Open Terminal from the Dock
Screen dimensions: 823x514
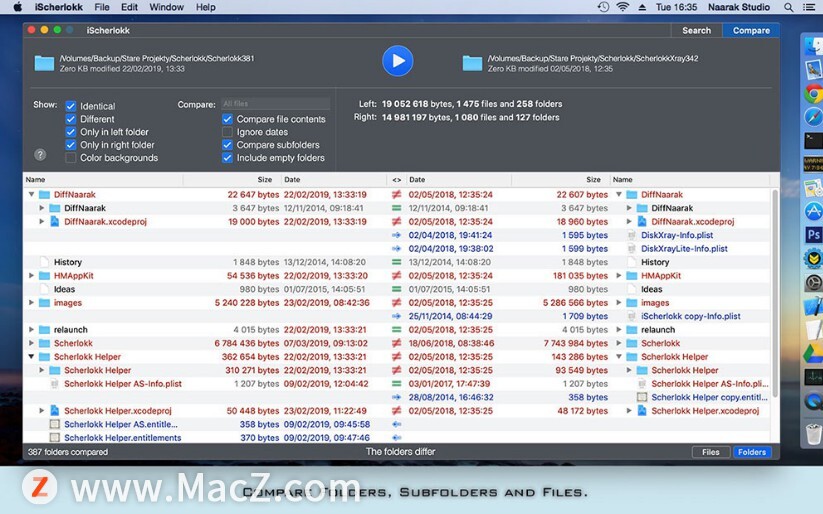click(813, 141)
